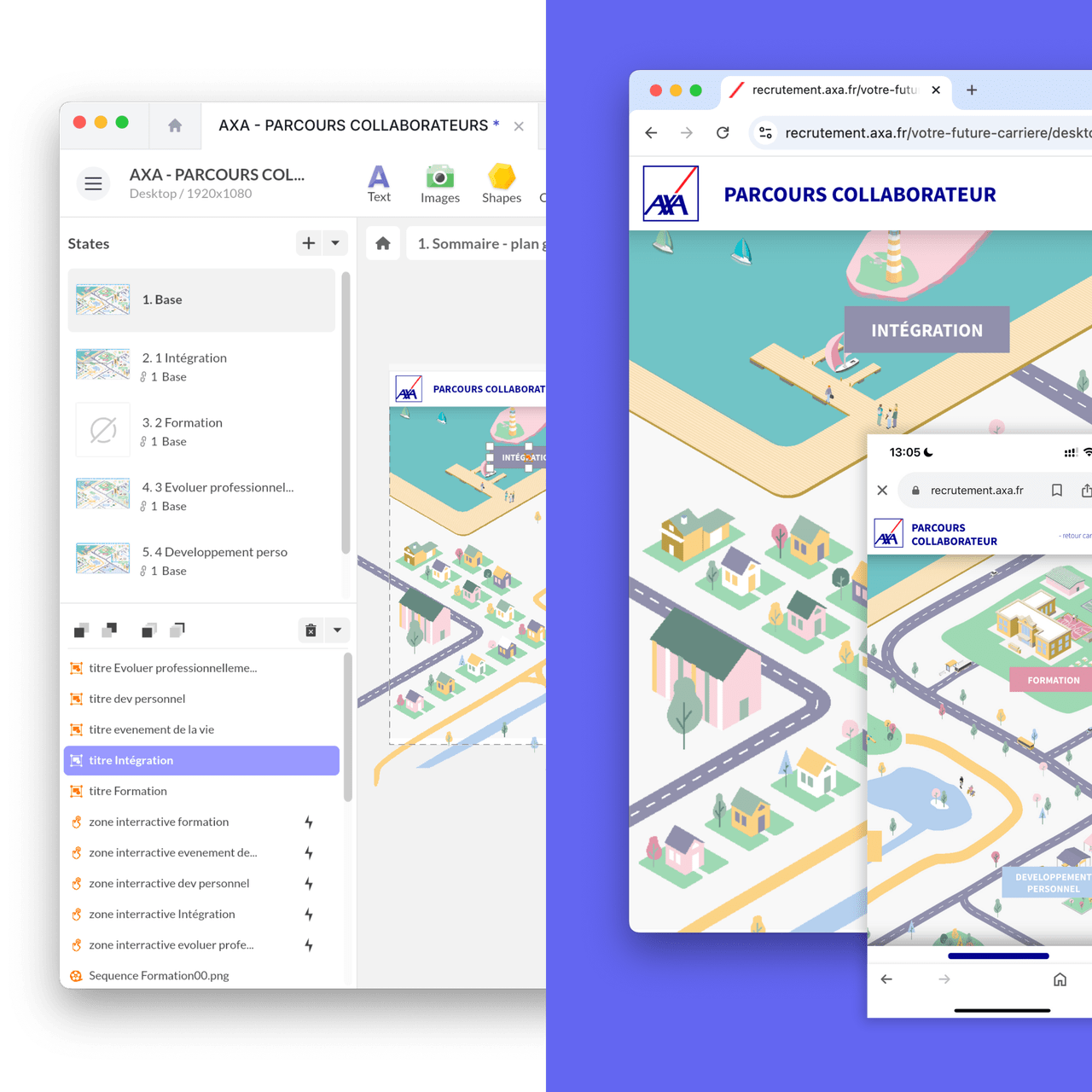Click the AXA logo in the desktop browser page
Image resolution: width=1092 pixels, height=1092 pixels.
[x=671, y=194]
